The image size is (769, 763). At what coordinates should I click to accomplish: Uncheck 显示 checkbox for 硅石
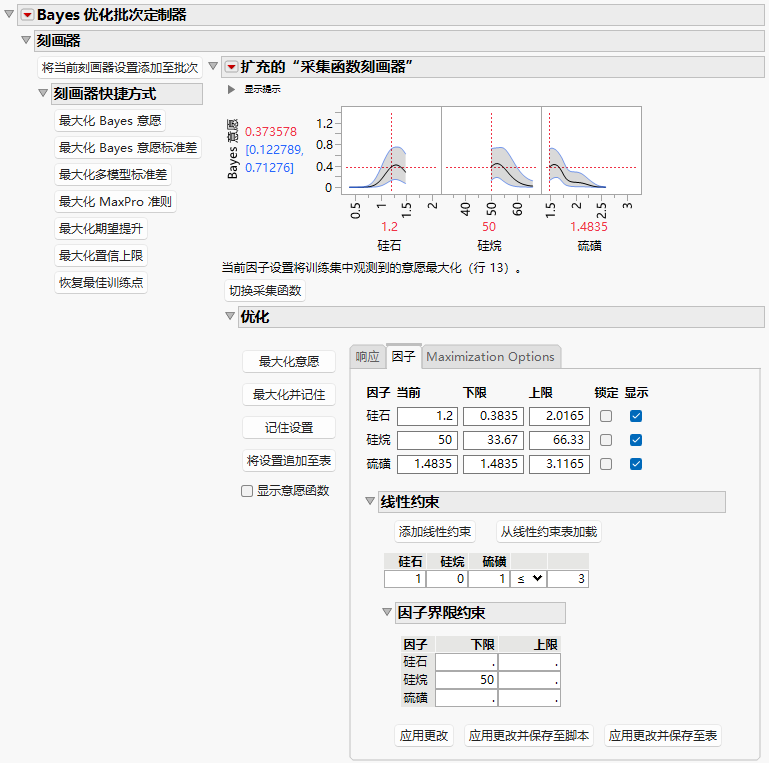click(x=636, y=416)
